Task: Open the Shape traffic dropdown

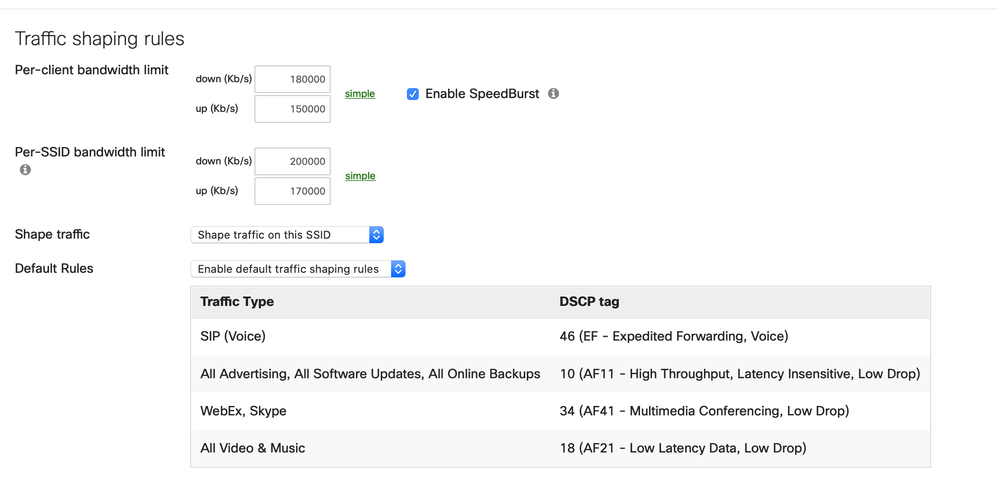Action: coord(287,235)
